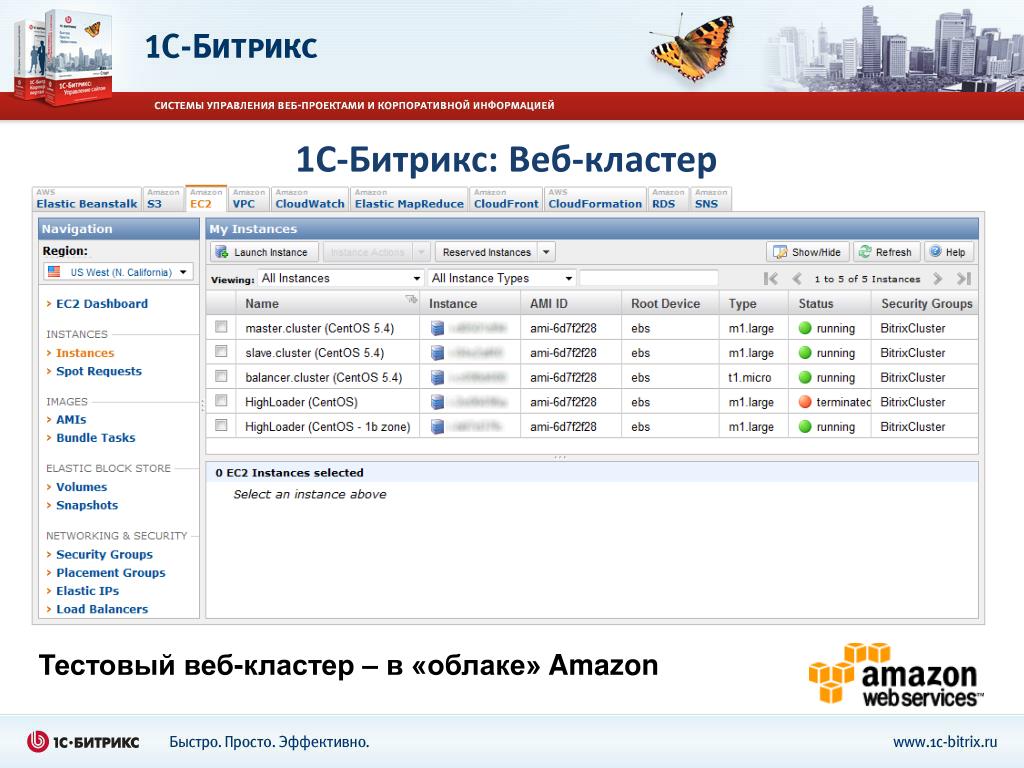
Task: Switch to the SNS tab
Action: point(711,199)
